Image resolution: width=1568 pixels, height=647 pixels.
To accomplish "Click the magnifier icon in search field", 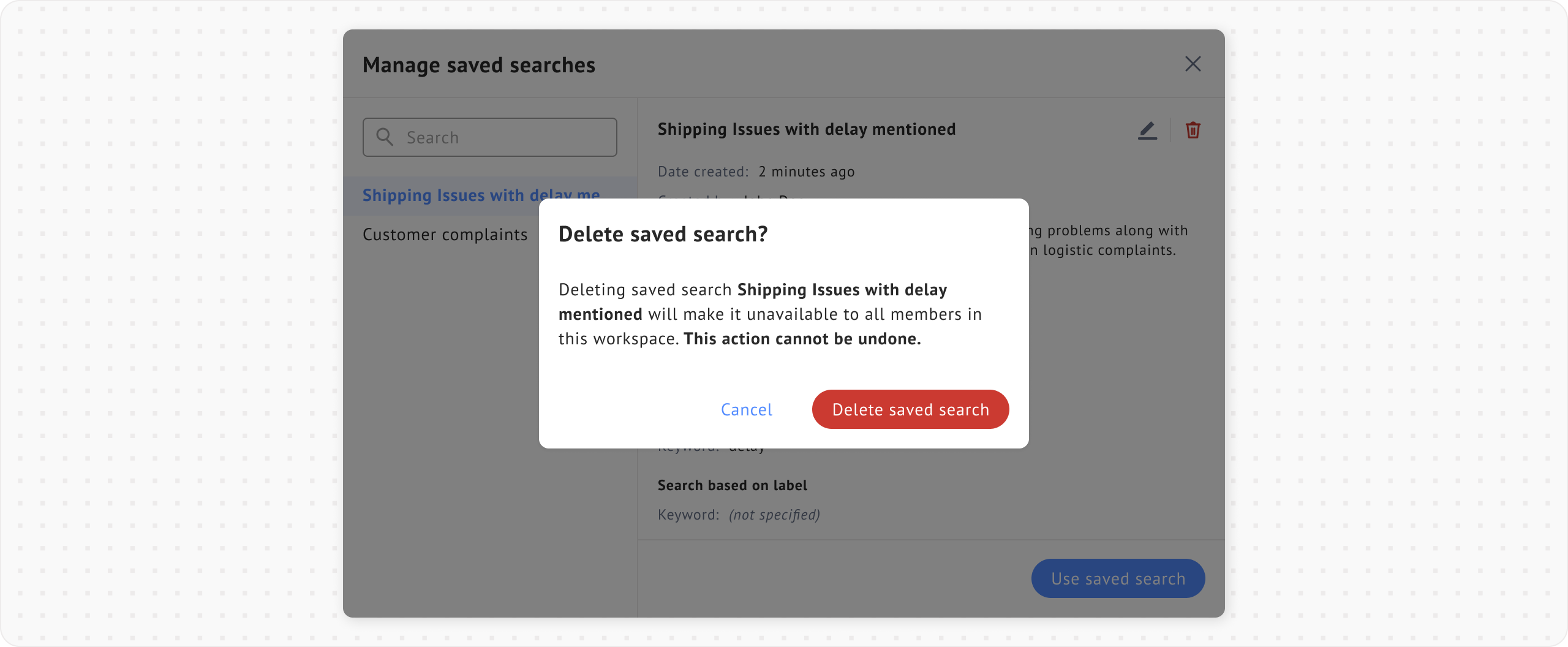I will pos(385,137).
